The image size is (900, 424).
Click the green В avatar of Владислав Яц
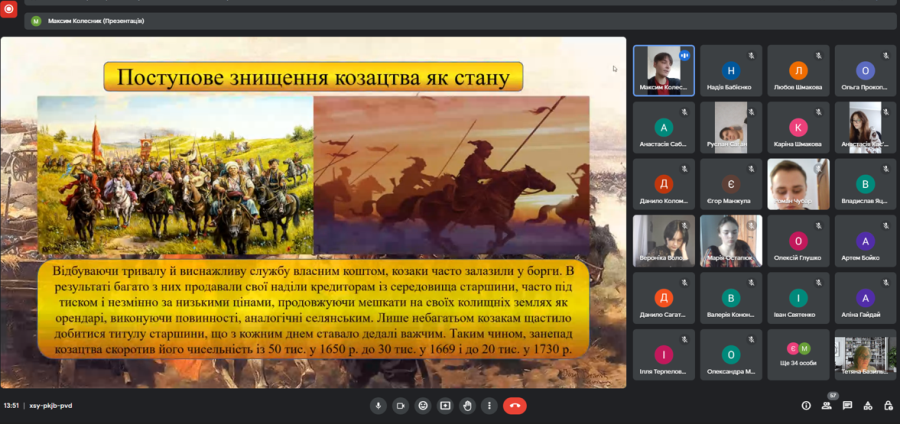pos(865,184)
